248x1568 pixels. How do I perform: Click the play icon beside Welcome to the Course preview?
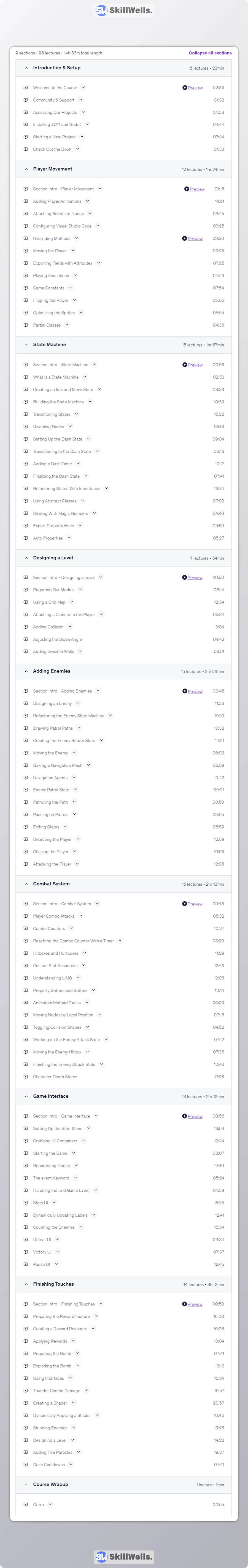click(185, 88)
